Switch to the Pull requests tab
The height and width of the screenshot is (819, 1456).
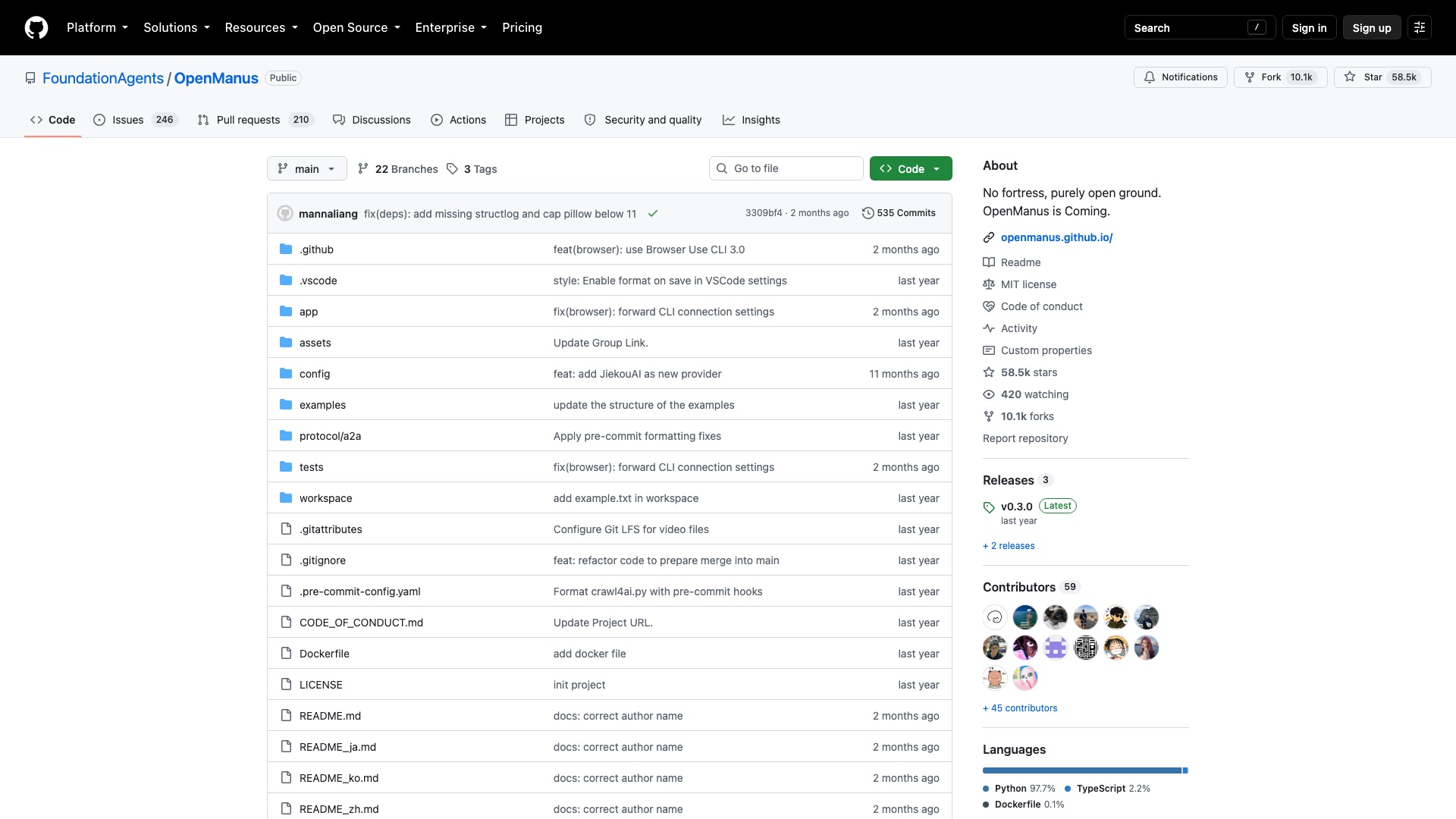pos(255,120)
